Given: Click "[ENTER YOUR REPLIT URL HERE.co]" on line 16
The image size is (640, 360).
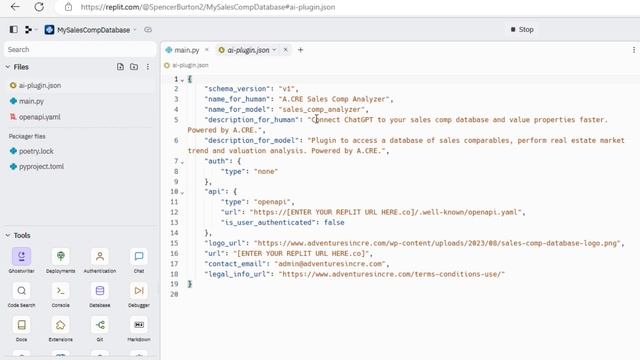Looking at the screenshot, I should pos(300,253).
